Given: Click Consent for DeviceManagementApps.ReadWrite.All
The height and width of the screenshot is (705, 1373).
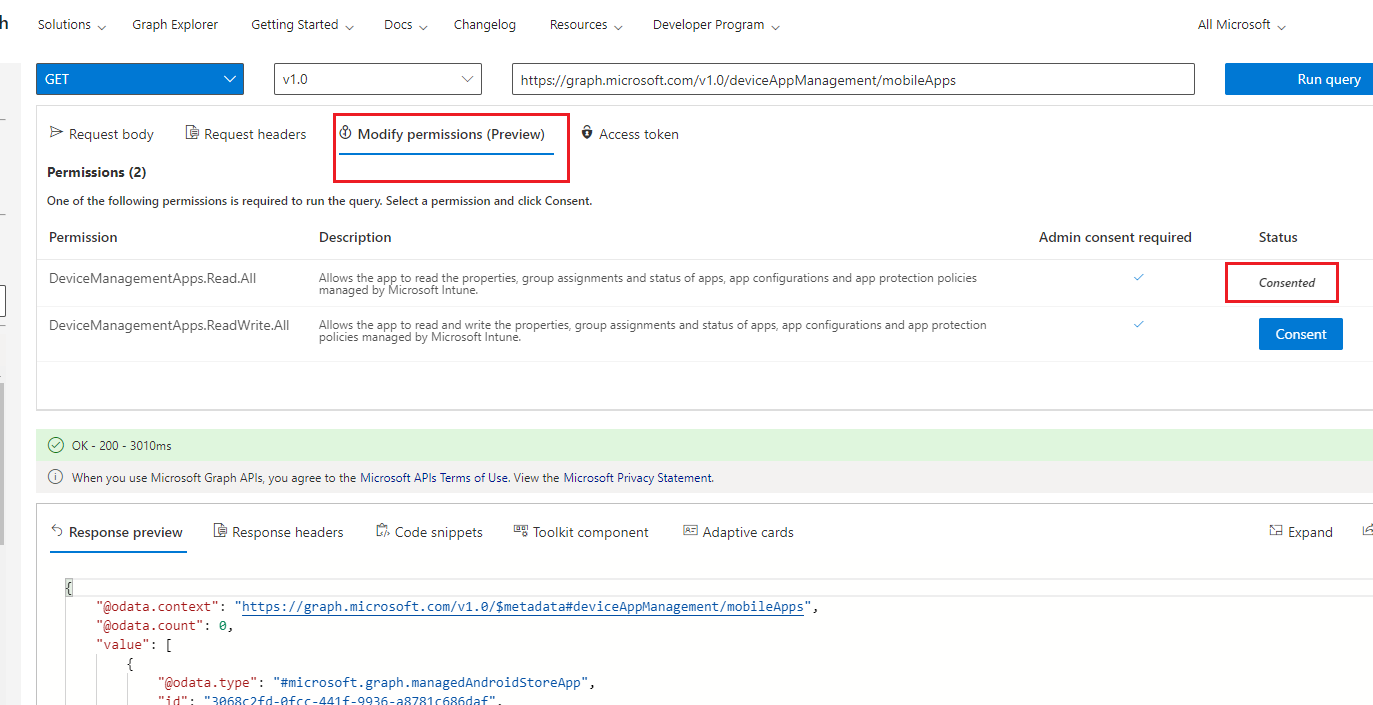Looking at the screenshot, I should point(1300,334).
